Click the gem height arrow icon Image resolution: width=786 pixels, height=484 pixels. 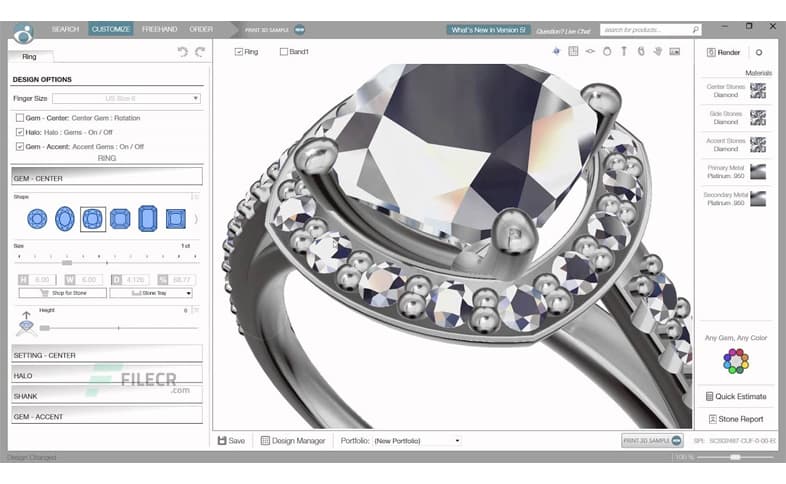26,324
